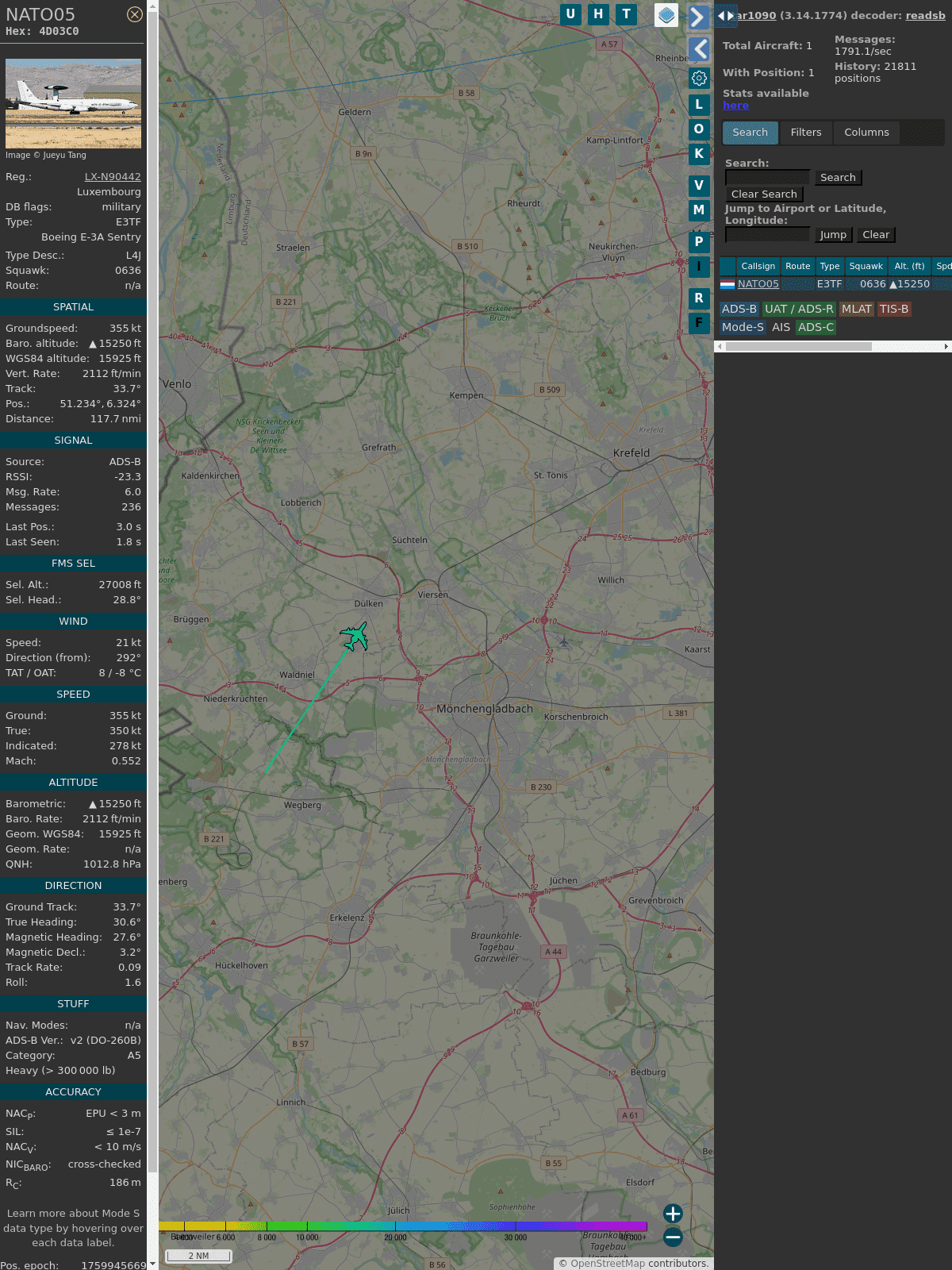Zoom in with the plus button
952x1270 pixels.
click(673, 1213)
